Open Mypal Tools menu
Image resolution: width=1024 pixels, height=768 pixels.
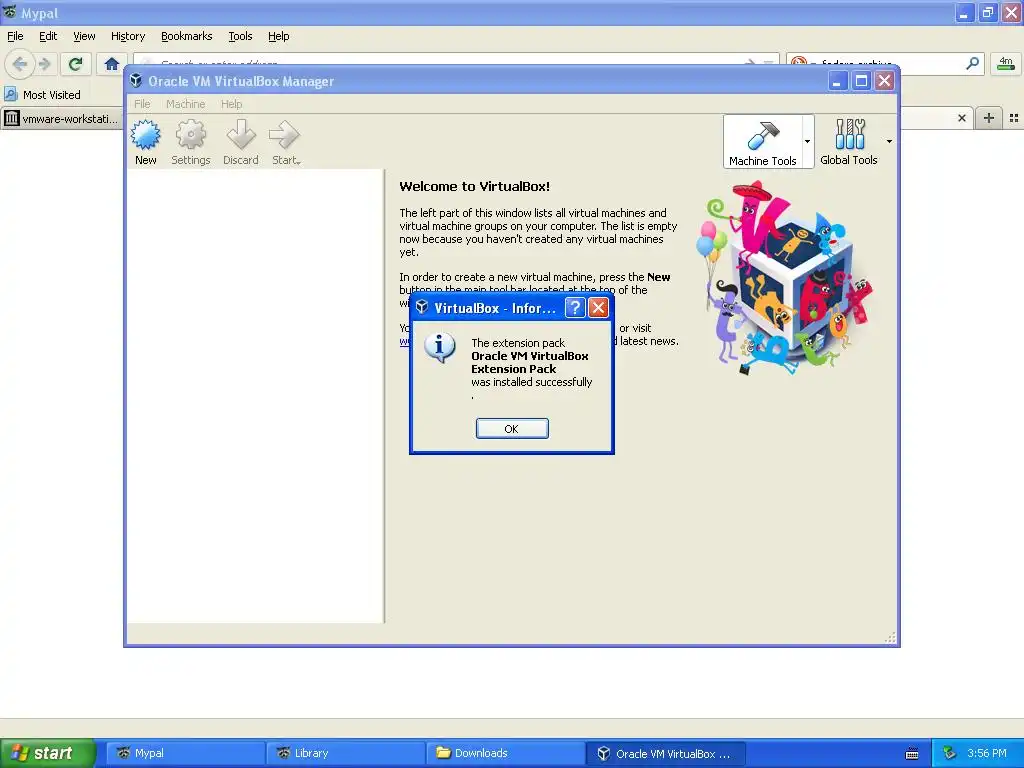click(x=240, y=36)
